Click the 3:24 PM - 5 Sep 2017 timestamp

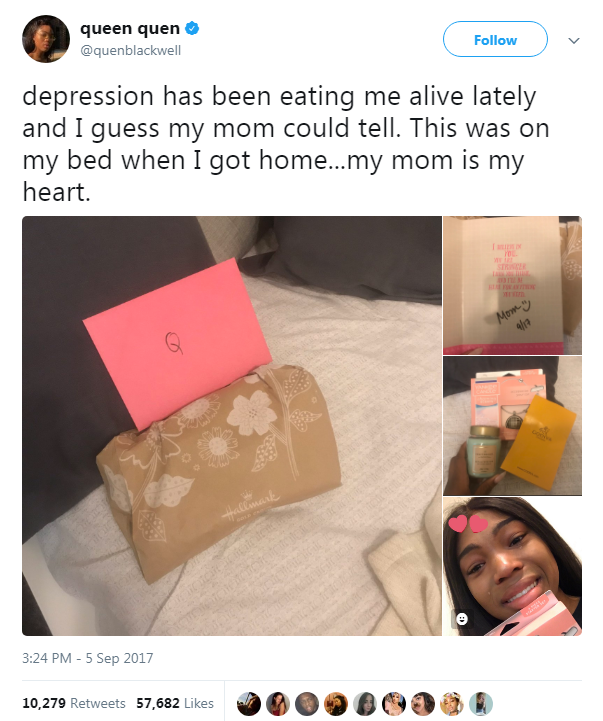87,658
